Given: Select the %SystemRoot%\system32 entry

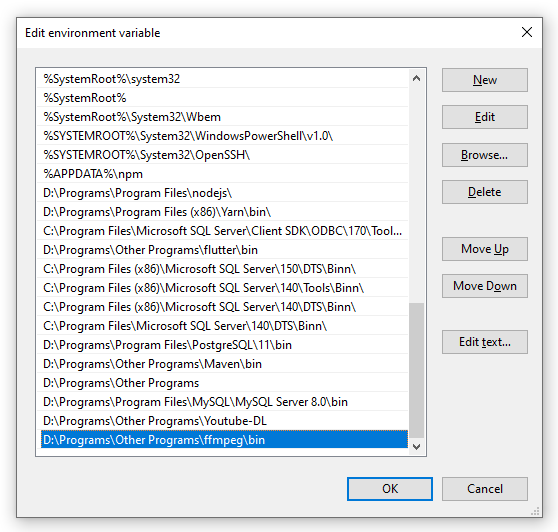Looking at the screenshot, I should pyautogui.click(x=223, y=79).
